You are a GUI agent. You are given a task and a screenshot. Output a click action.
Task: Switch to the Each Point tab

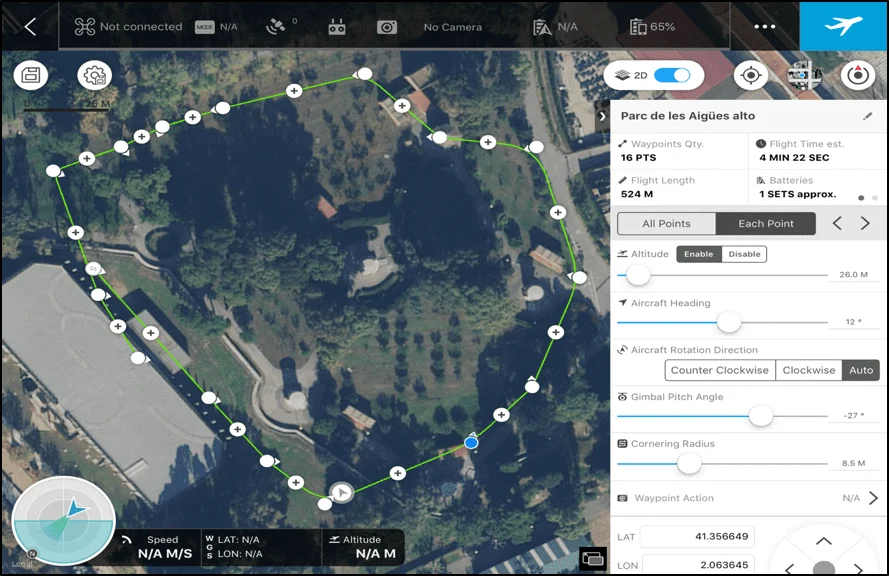click(x=766, y=223)
